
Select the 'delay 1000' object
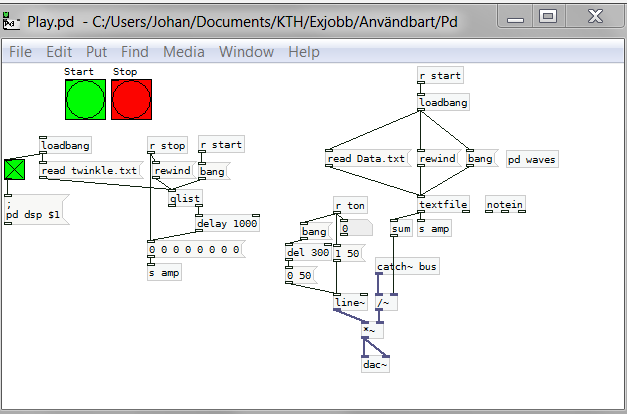click(227, 223)
